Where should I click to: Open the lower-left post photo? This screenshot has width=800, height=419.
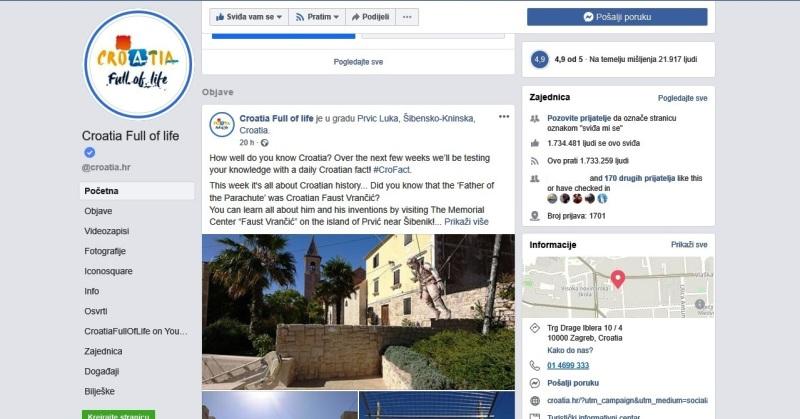pos(280,405)
